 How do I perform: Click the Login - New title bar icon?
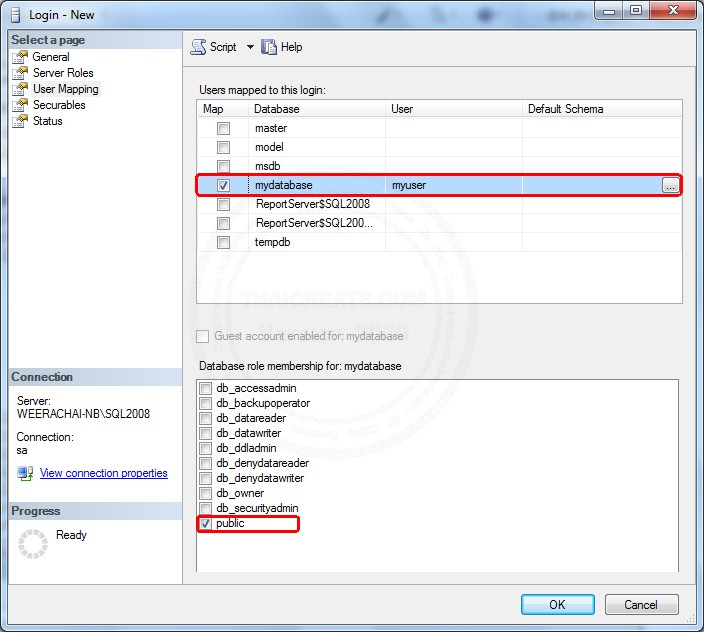click(15, 15)
